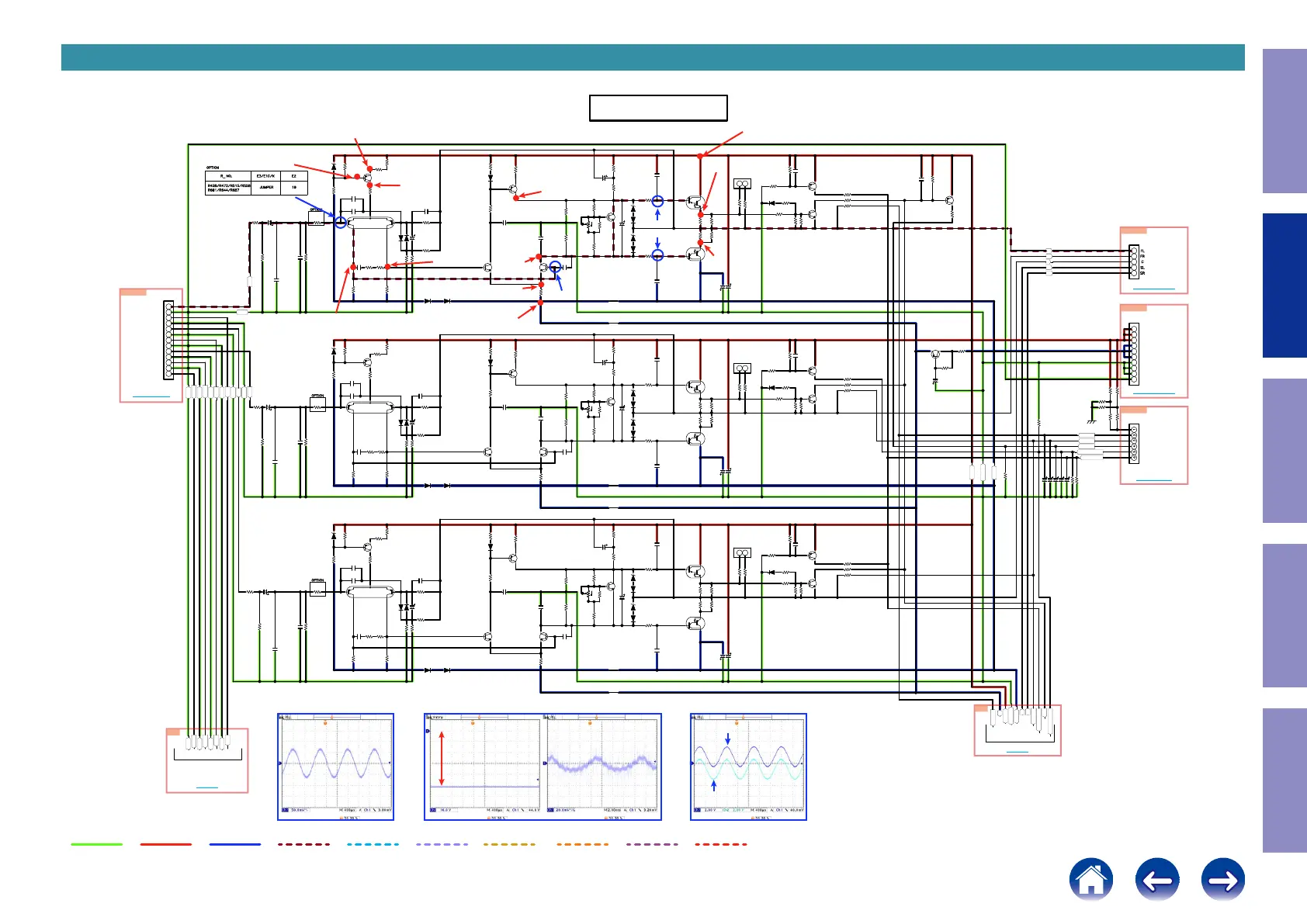Open the topmost purple side tab
The image size is (1307, 924).
[1284, 121]
